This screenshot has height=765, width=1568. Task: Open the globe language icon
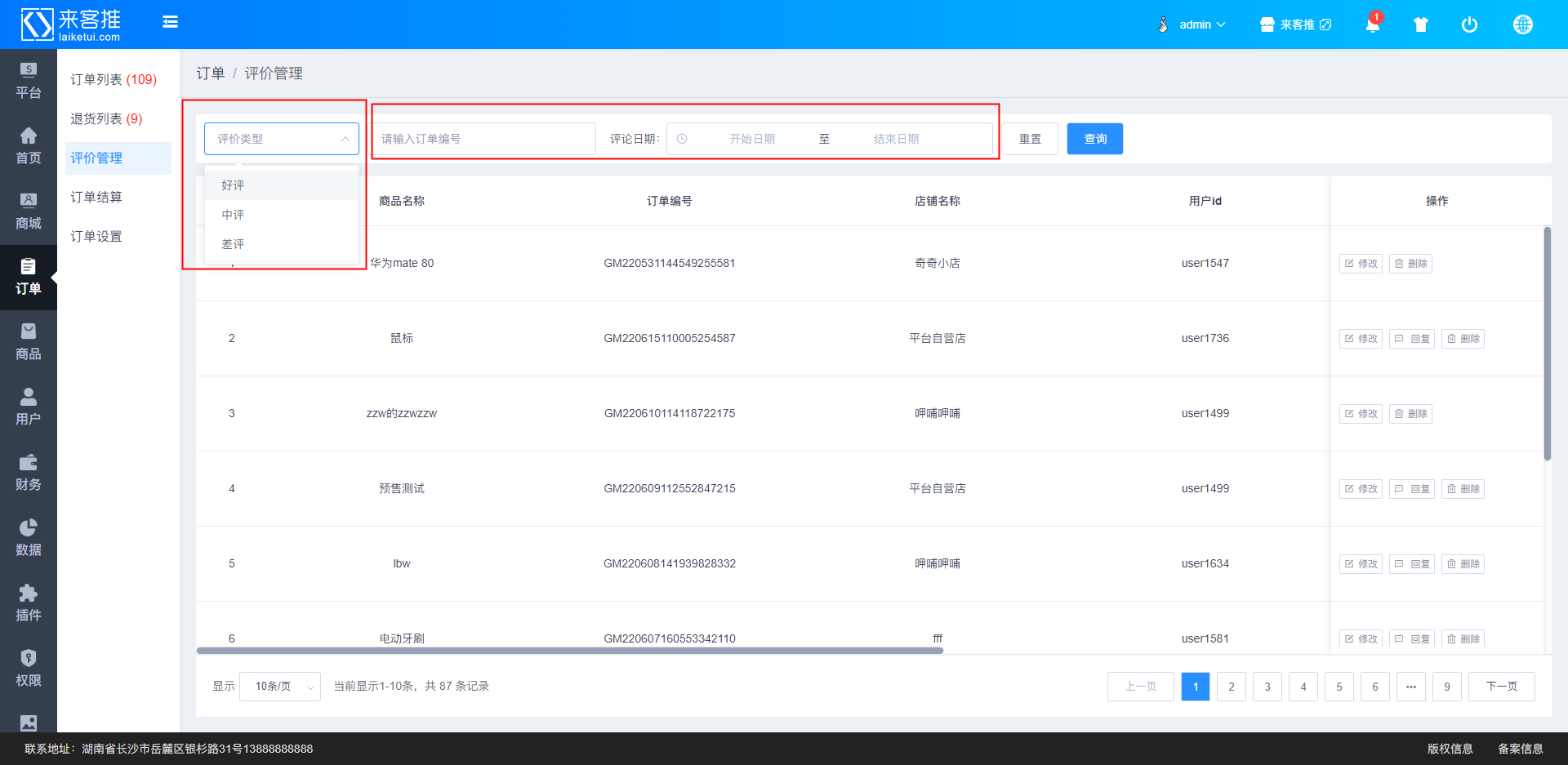1523,24
